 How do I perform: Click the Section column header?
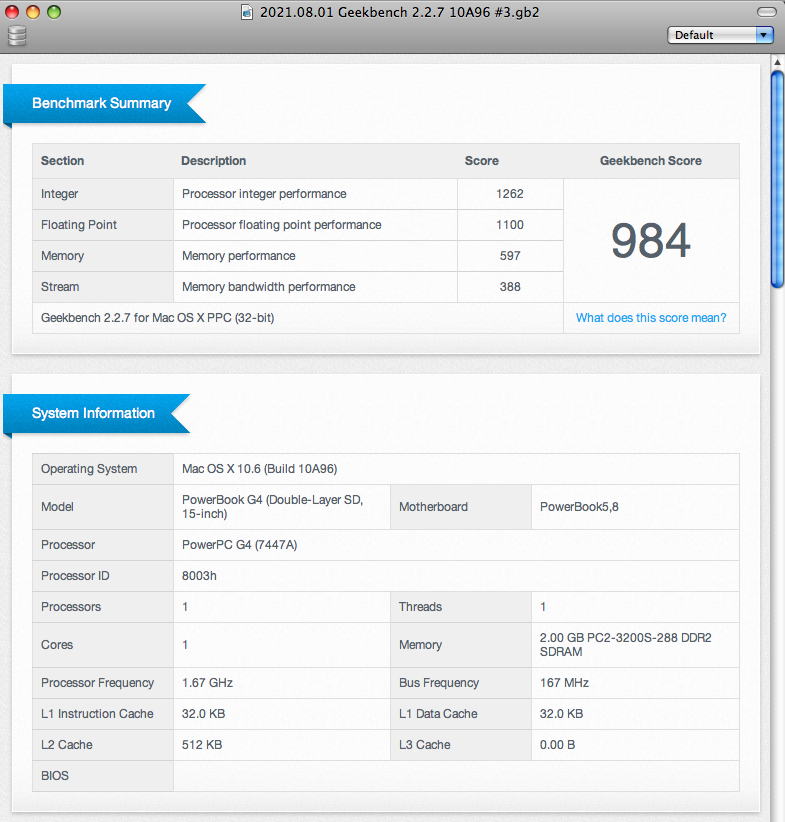coord(62,160)
